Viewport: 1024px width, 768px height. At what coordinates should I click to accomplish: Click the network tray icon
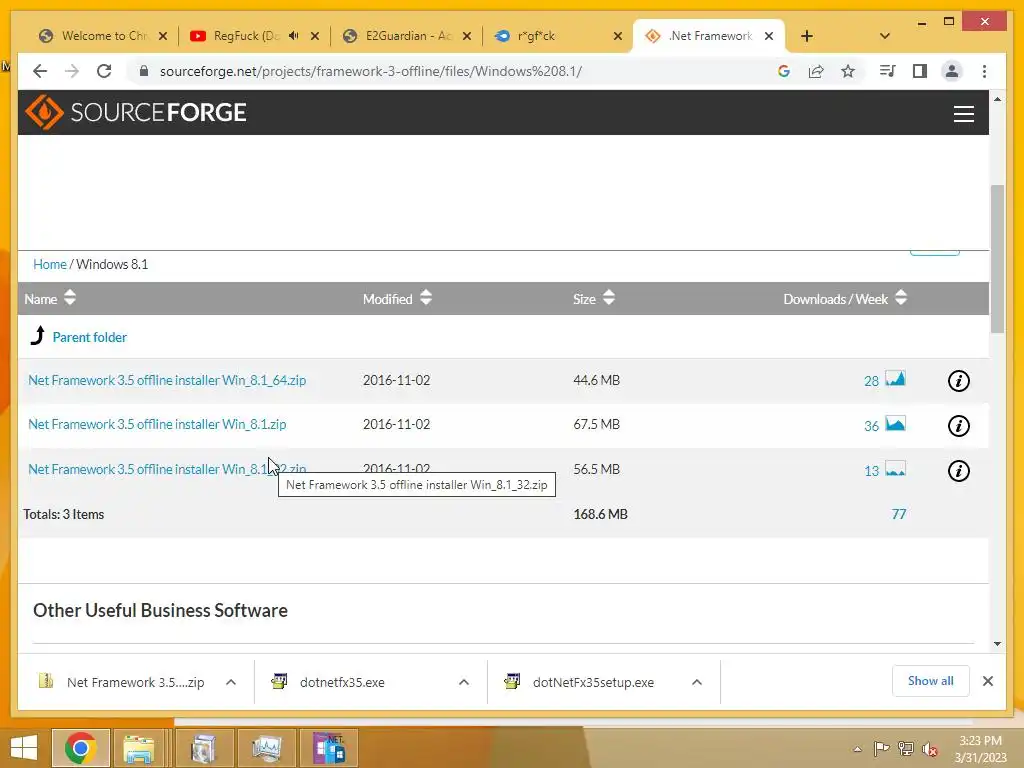[906, 749]
